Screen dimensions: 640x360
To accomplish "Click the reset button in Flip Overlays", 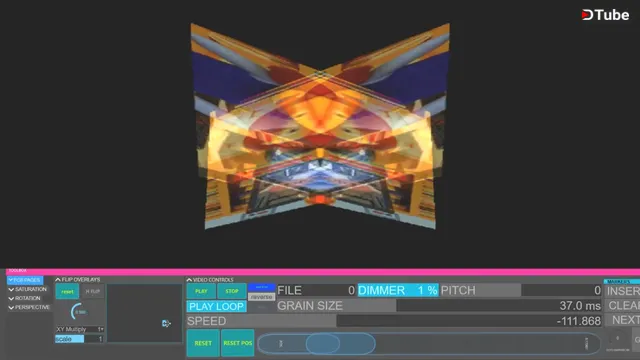I will click(67, 291).
